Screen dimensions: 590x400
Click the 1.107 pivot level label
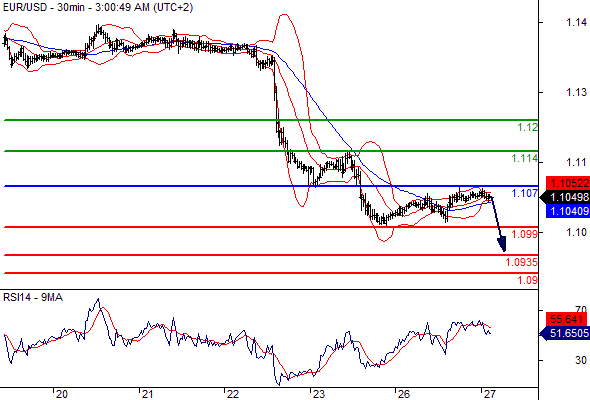click(525, 193)
